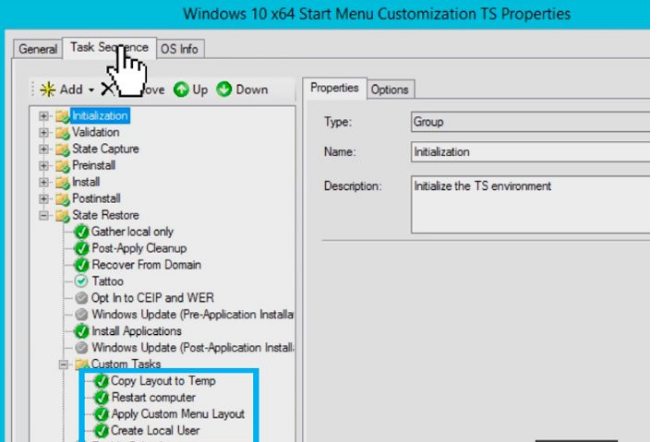Click the Initialization folder icon

[x=62, y=116]
